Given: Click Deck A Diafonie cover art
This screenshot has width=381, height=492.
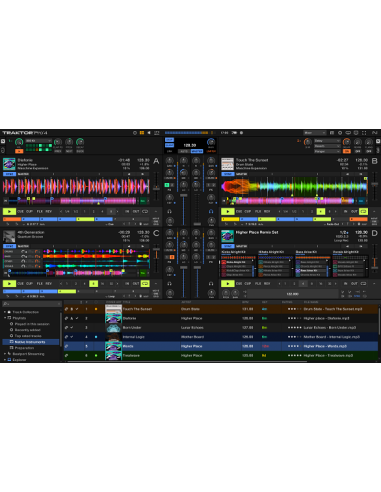Looking at the screenshot, I should point(9,164).
